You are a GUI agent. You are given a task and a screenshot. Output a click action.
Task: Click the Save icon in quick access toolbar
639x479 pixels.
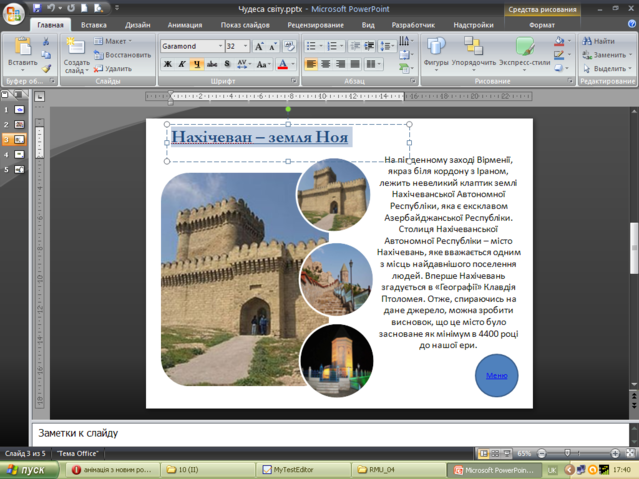click(37, 8)
